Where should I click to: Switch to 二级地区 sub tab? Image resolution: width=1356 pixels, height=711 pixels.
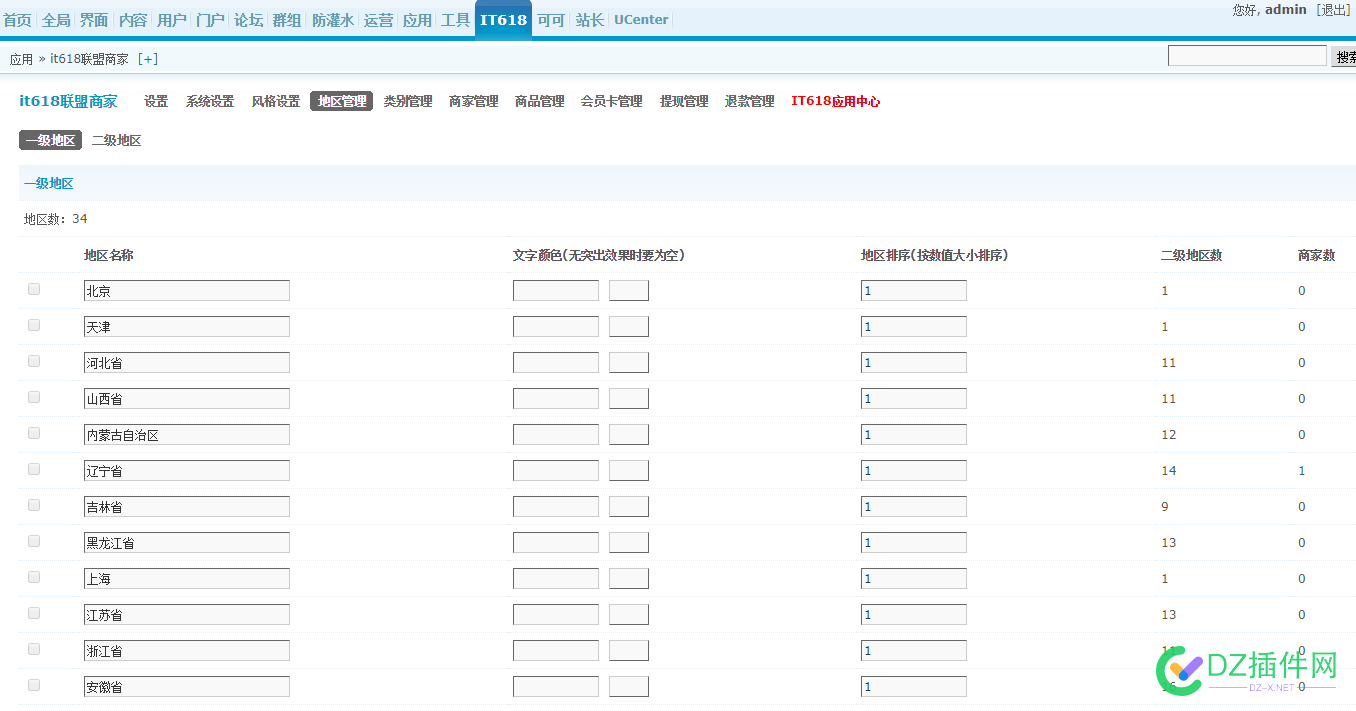116,140
